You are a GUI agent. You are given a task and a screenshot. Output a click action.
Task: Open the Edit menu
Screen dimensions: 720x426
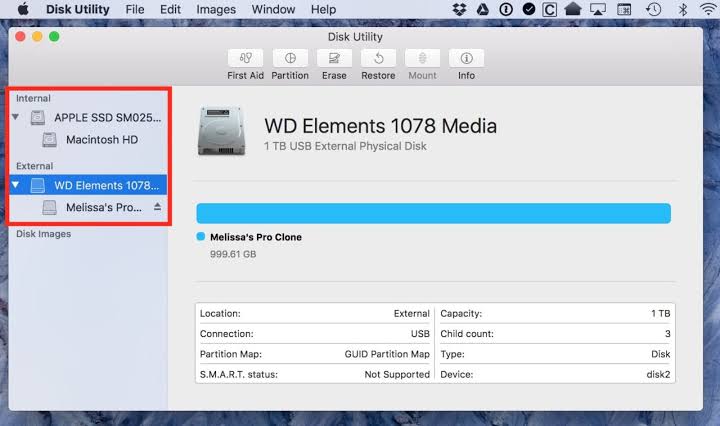170,9
